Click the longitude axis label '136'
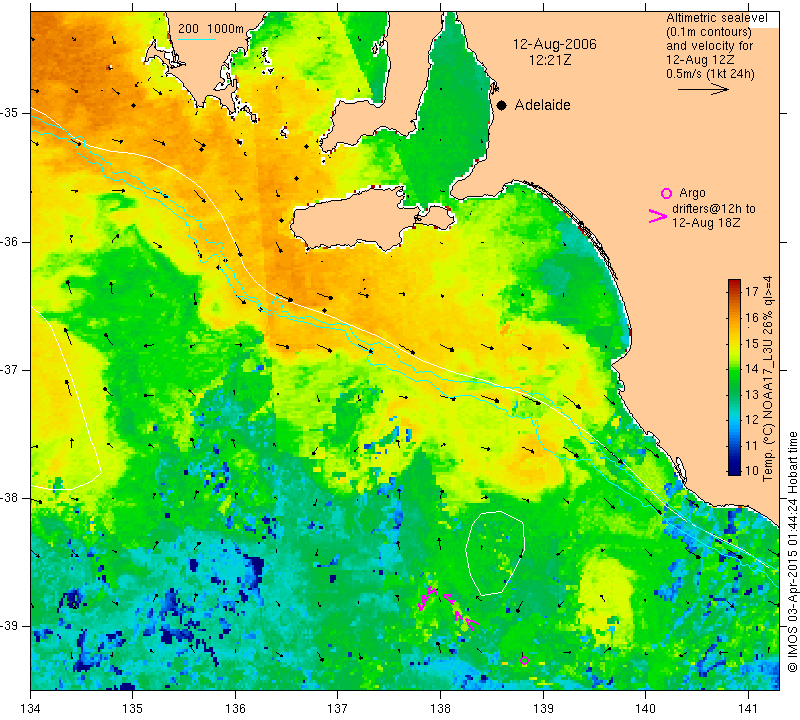This screenshot has height=720, width=800. click(235, 708)
